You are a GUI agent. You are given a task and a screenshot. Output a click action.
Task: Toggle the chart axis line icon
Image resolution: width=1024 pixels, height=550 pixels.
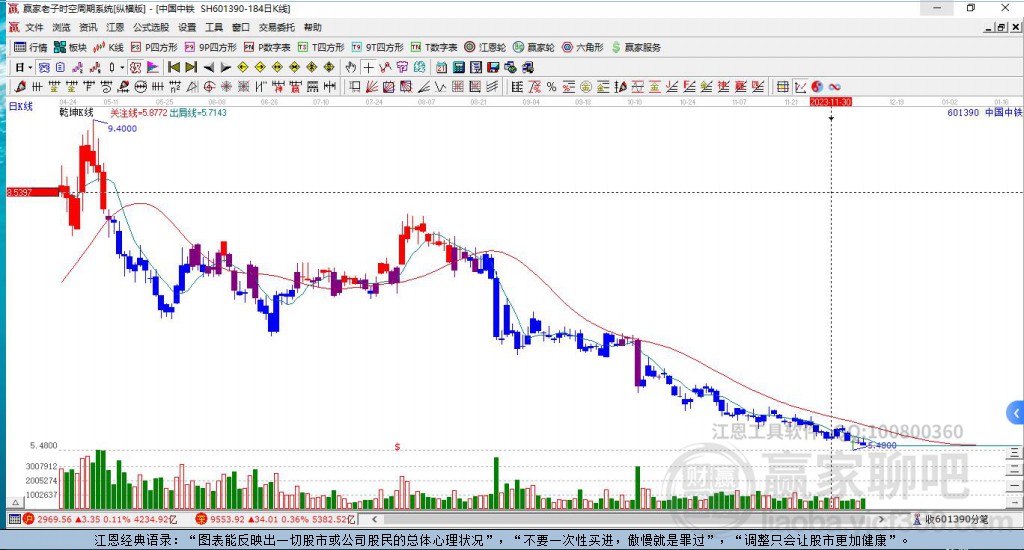pos(800,86)
